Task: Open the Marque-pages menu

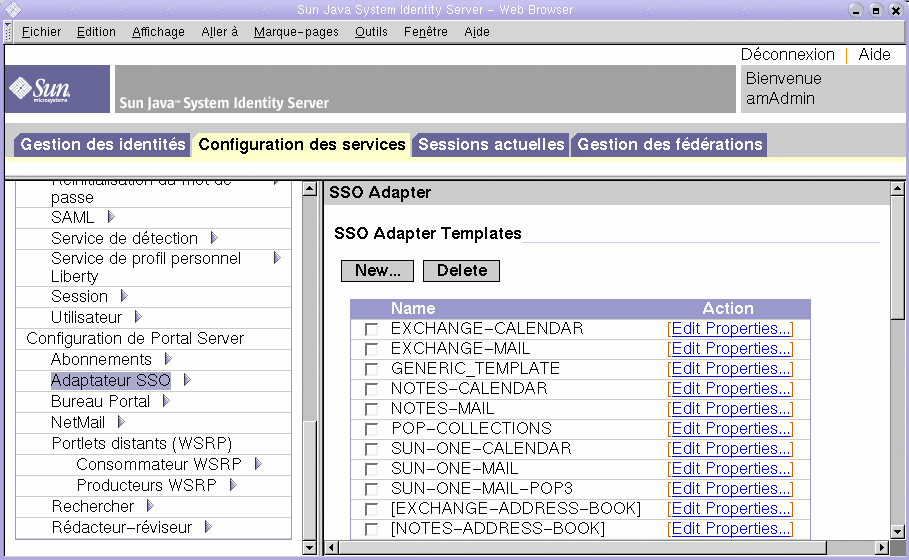Action: tap(296, 32)
